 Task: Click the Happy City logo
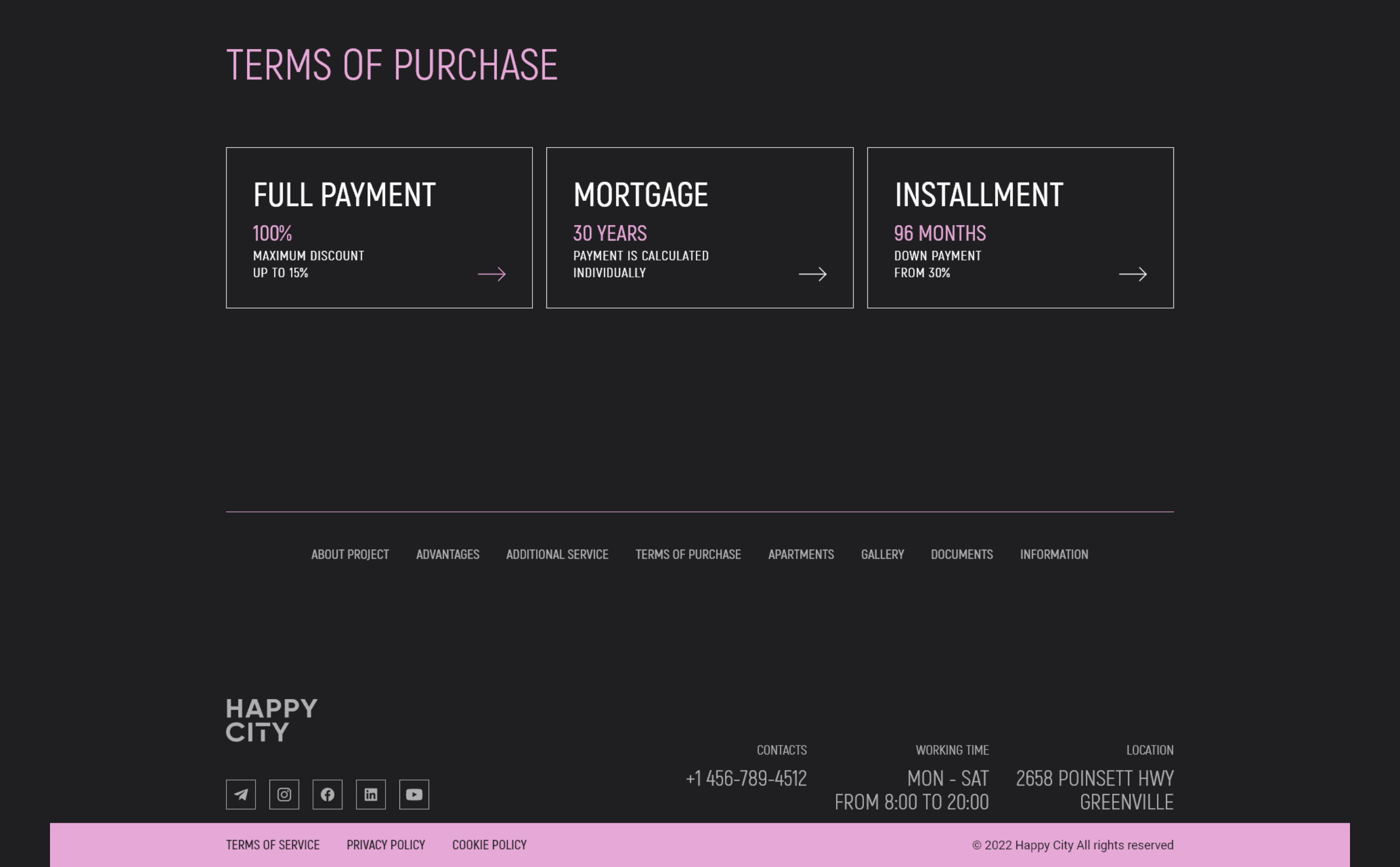pos(271,719)
